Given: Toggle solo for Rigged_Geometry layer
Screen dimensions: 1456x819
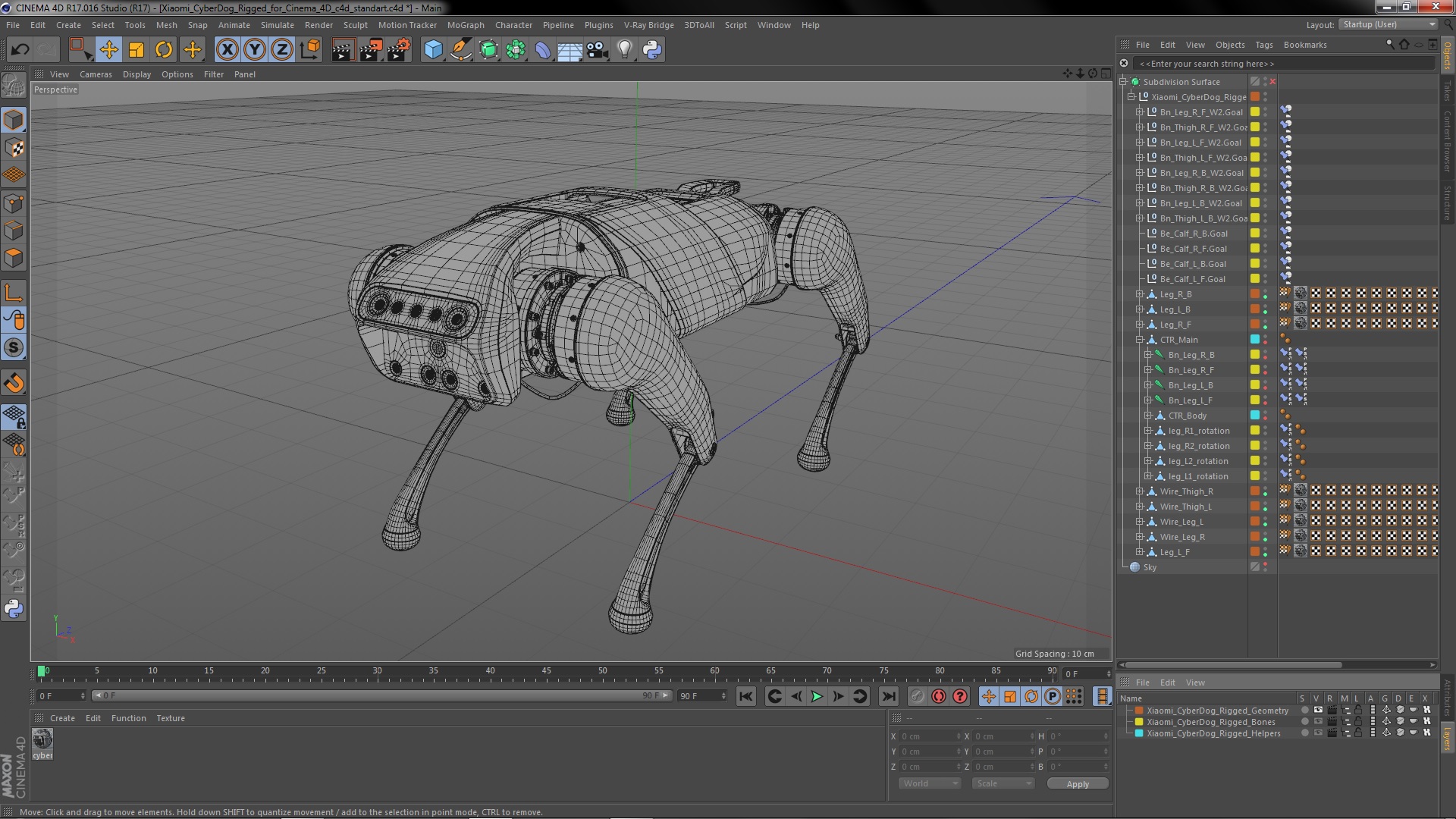Looking at the screenshot, I should click(x=1304, y=711).
